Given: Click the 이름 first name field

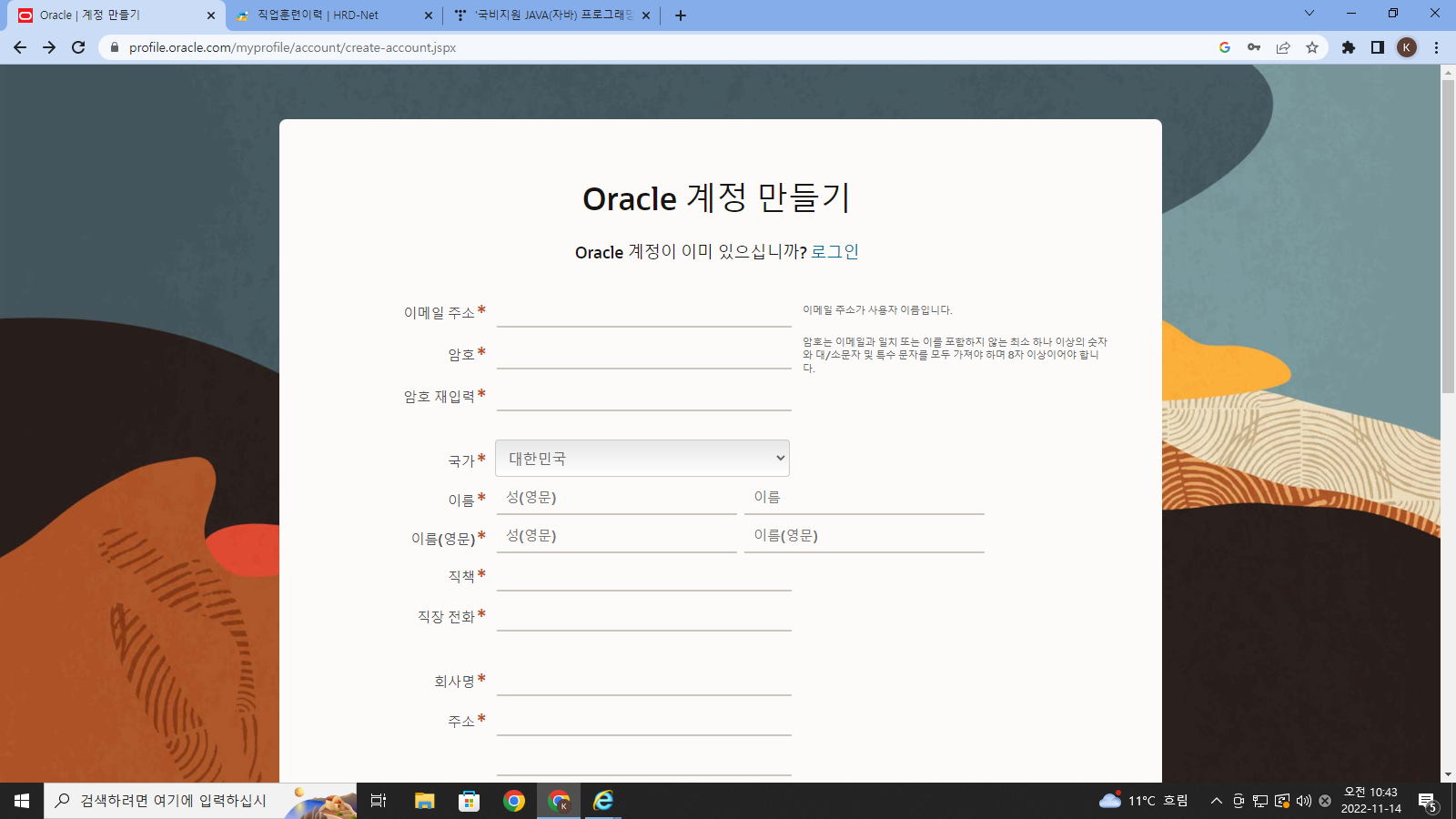Looking at the screenshot, I should [864, 498].
